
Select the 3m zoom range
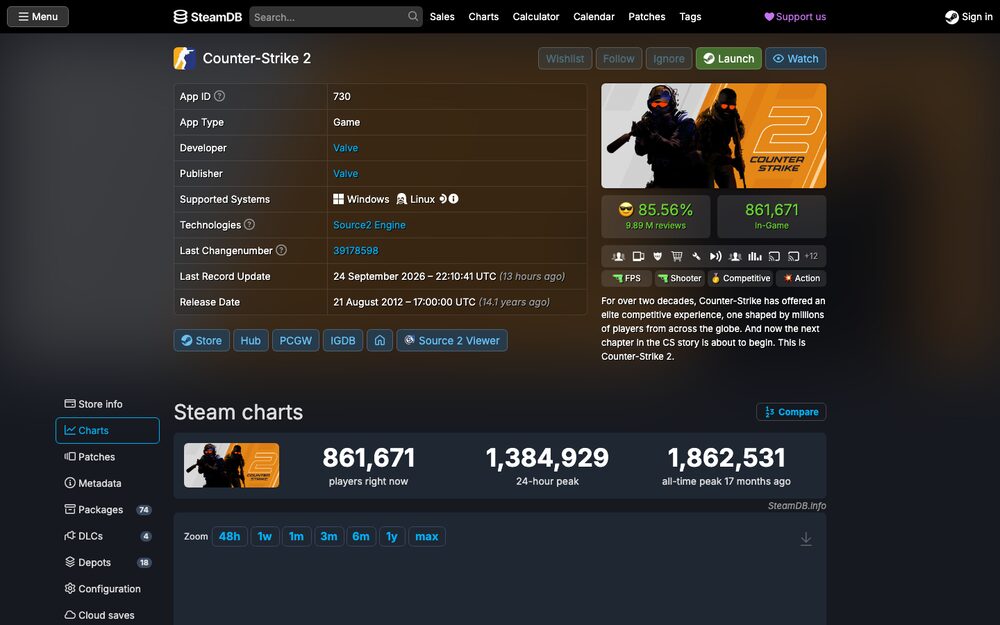point(329,536)
